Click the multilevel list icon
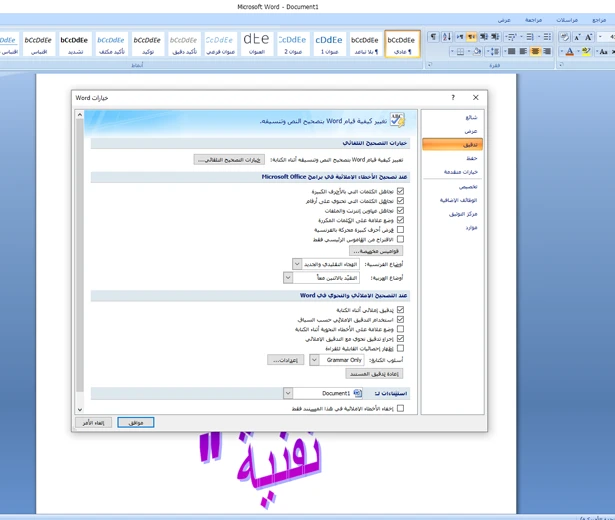615x520 pixels. (512, 37)
